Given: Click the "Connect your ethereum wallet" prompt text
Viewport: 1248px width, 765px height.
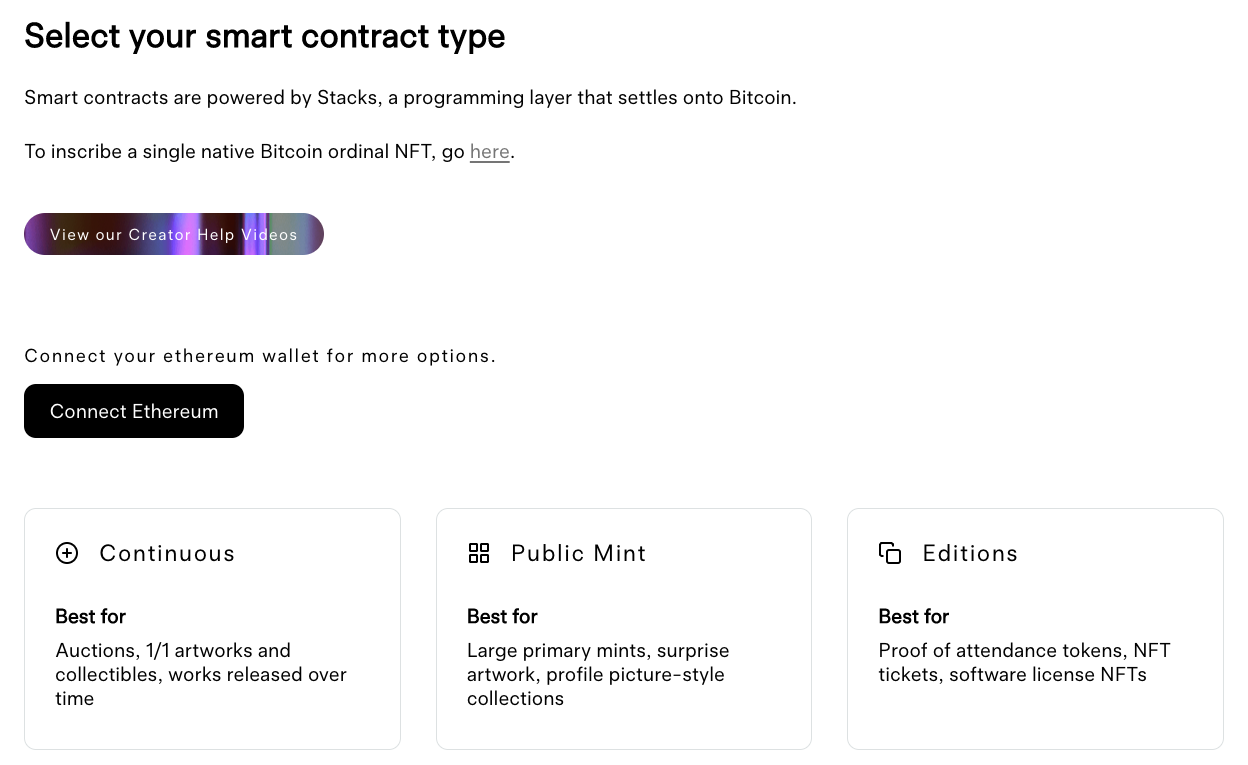Looking at the screenshot, I should [x=260, y=356].
